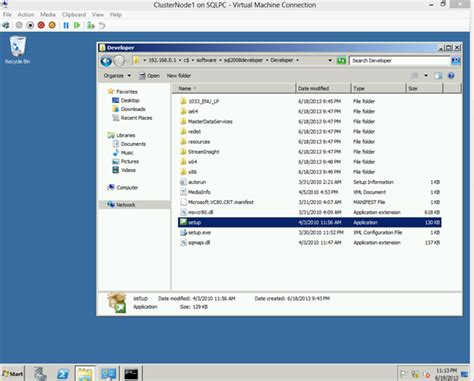Open the Action menu
The width and height of the screenshot is (474, 381).
(26, 15)
